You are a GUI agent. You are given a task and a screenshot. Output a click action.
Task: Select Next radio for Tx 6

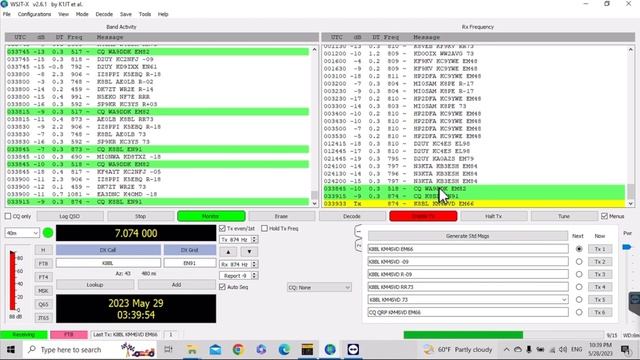(579, 312)
